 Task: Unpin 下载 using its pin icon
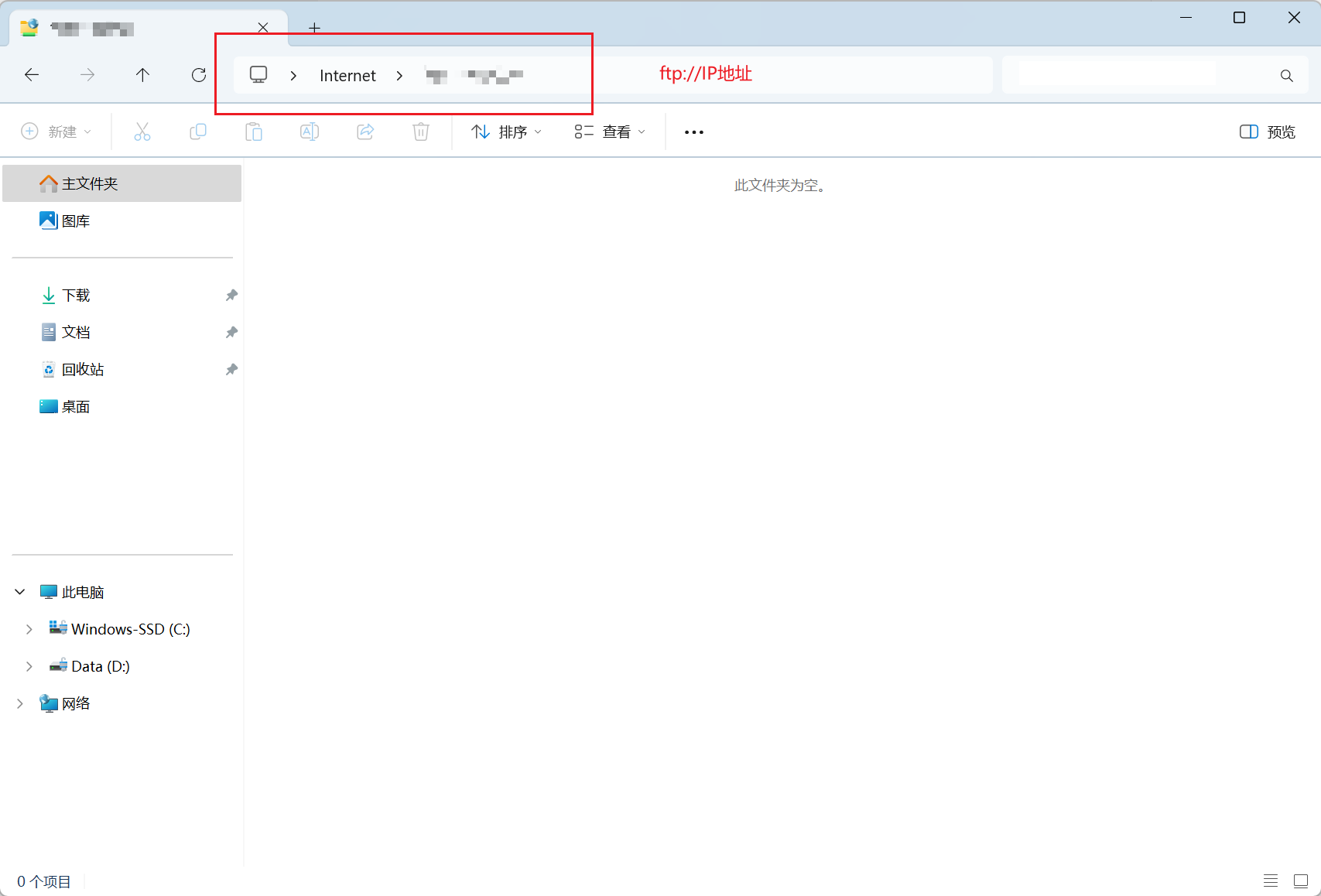point(231,295)
